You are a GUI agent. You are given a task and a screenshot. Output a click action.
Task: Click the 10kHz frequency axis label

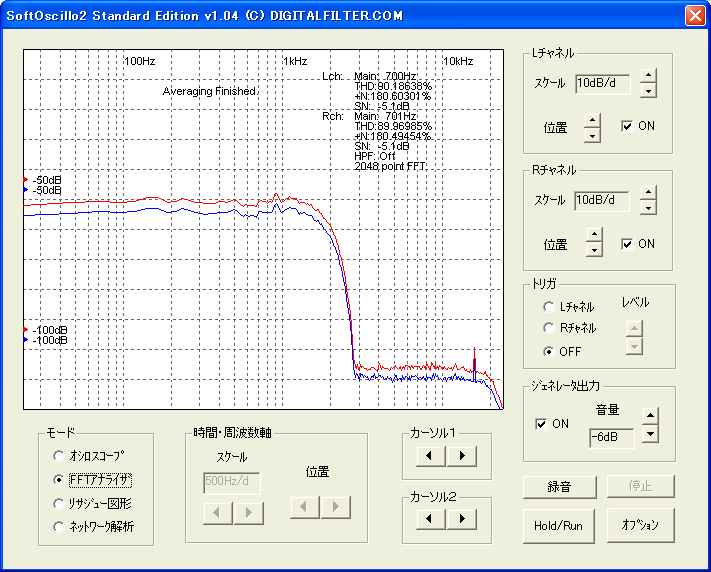tap(458, 61)
